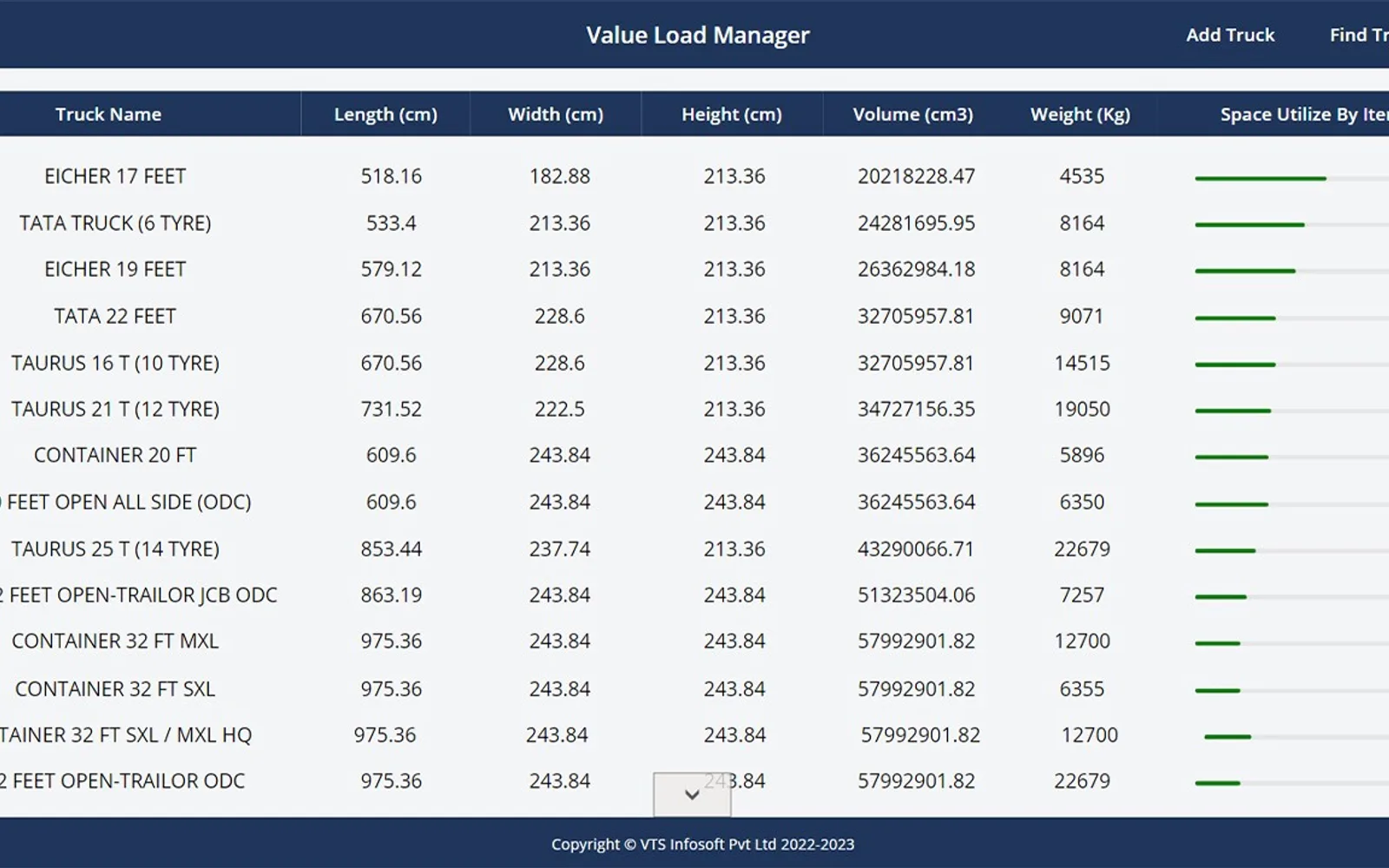Select the CONTAINER 32 FT MXL name
The width and height of the screenshot is (1389, 868).
(x=115, y=641)
